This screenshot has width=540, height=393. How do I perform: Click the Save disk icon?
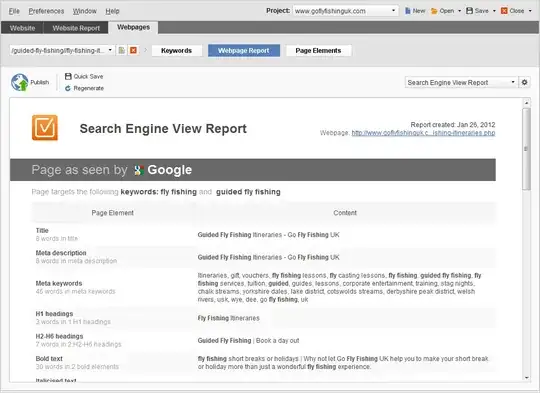click(469, 11)
